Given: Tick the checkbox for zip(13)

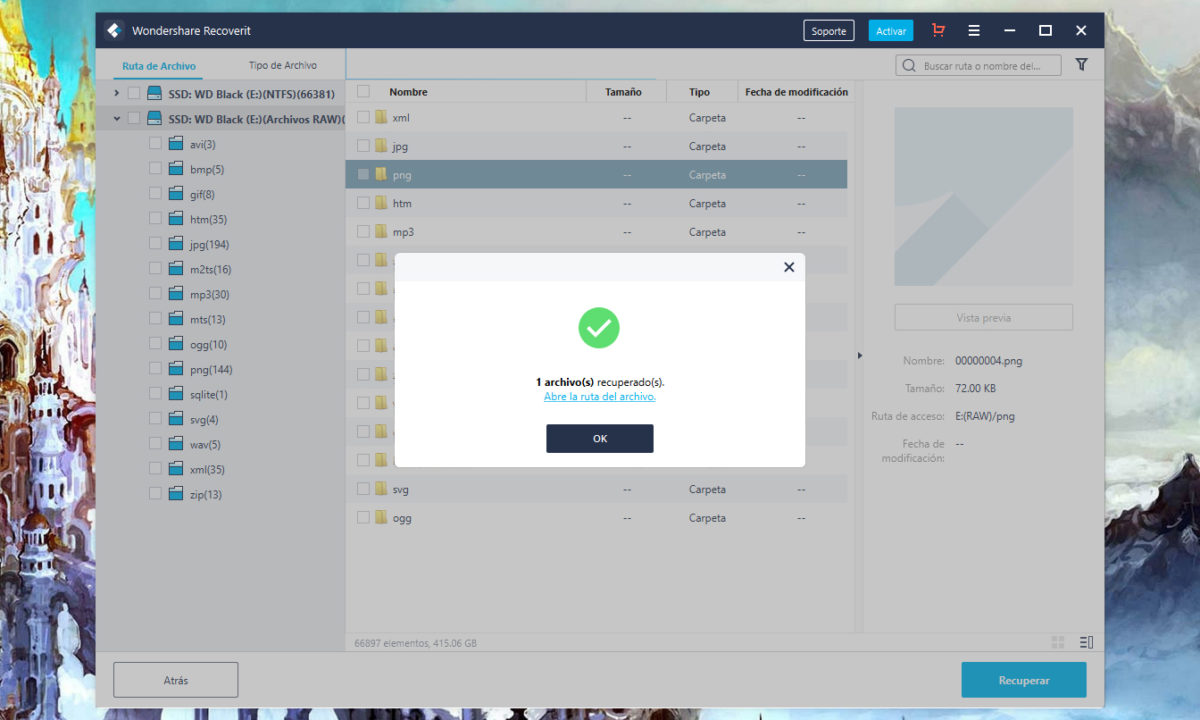Looking at the screenshot, I should pyautogui.click(x=155, y=493).
